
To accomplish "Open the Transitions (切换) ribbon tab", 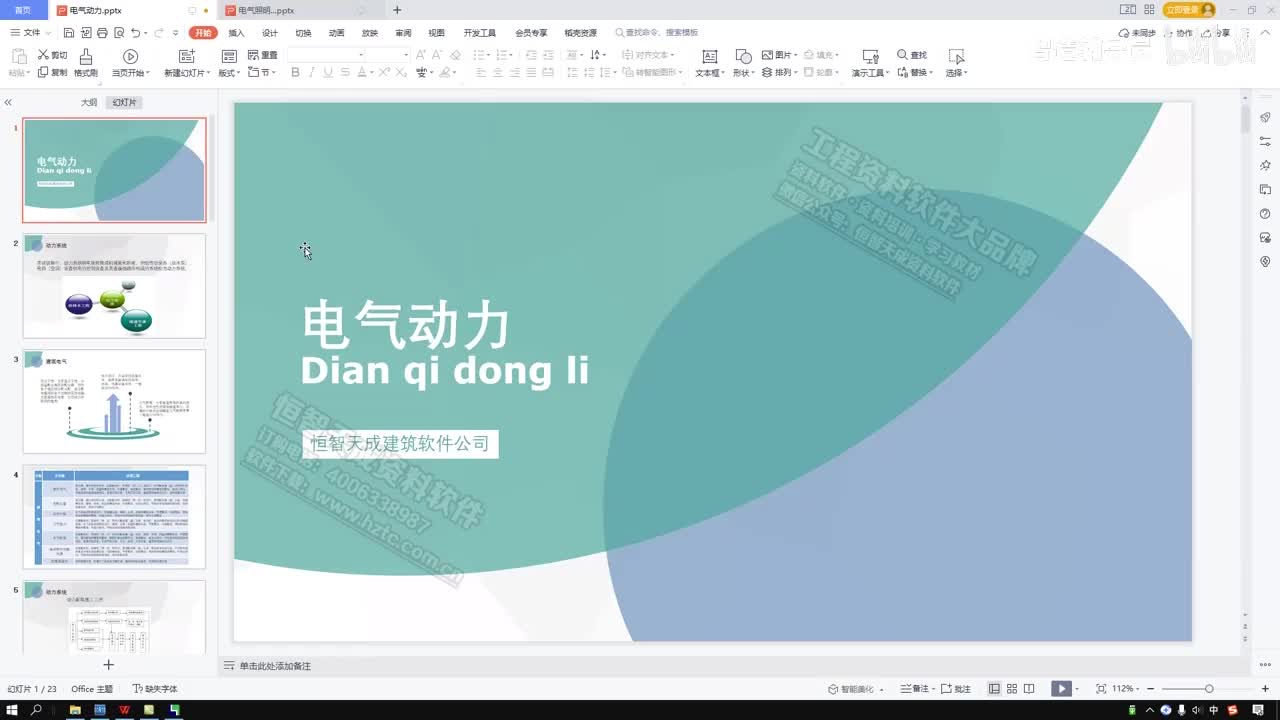I will [303, 33].
